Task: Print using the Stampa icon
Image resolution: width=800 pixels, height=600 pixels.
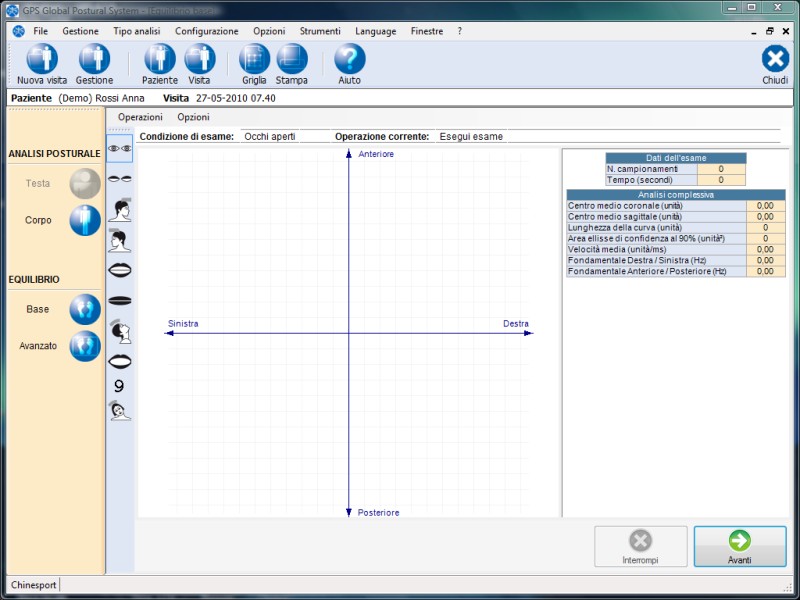Action: 292,60
